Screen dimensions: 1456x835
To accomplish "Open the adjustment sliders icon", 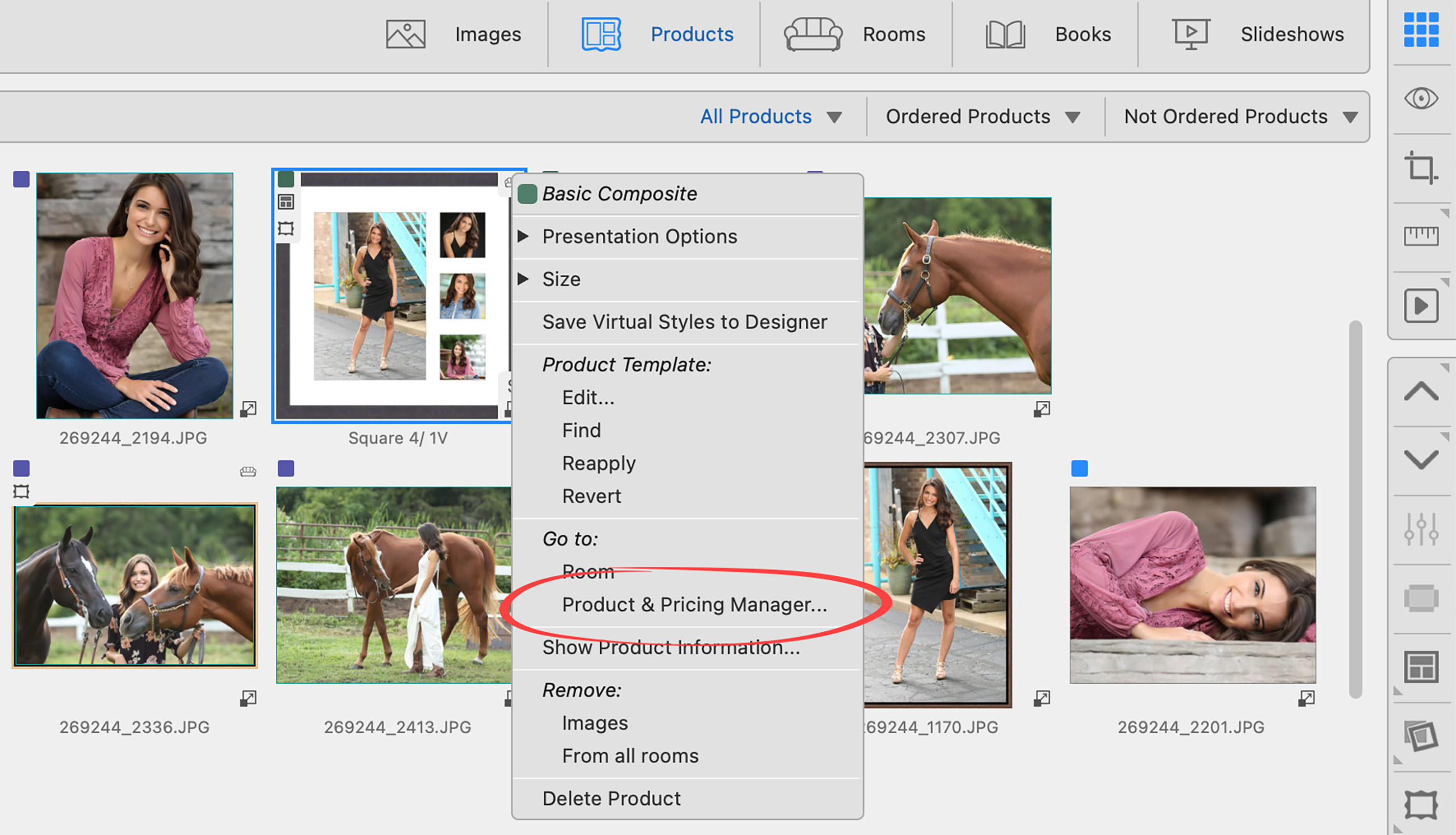I will point(1421,529).
